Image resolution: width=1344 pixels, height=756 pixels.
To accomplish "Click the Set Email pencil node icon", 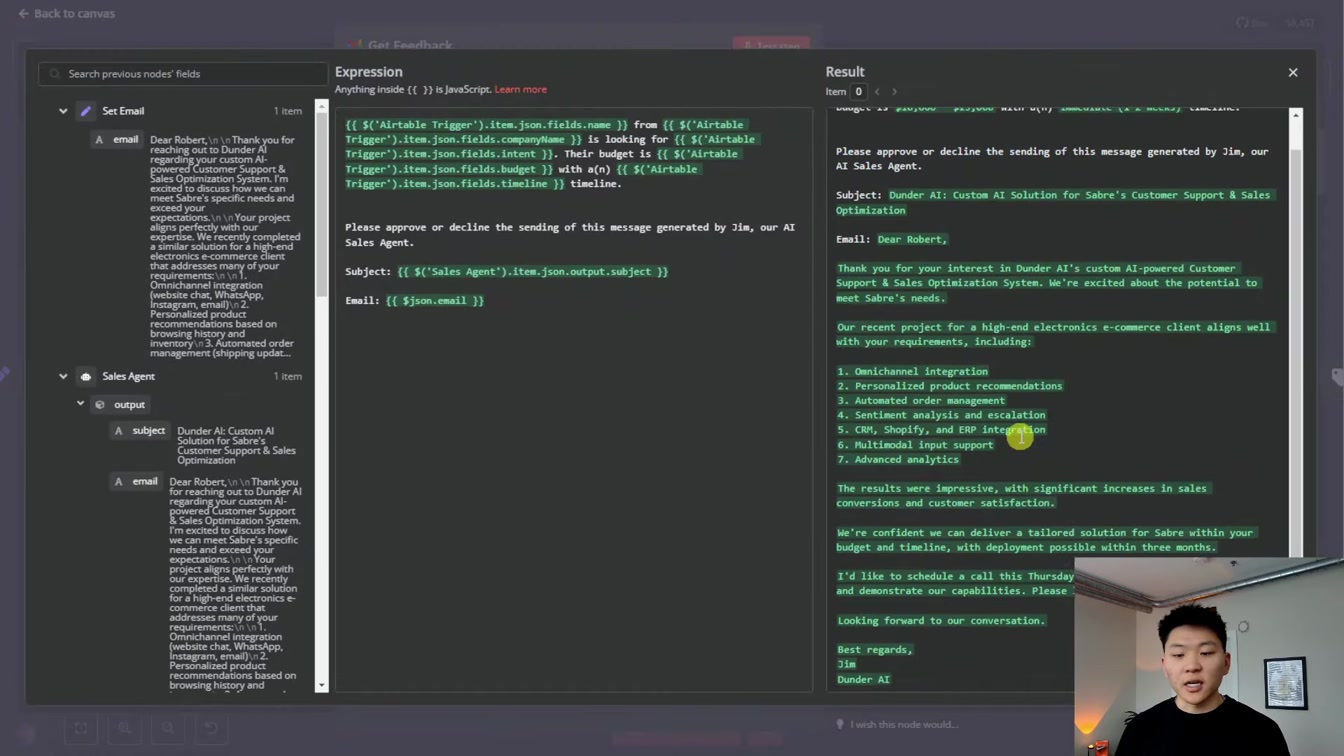I will [86, 111].
